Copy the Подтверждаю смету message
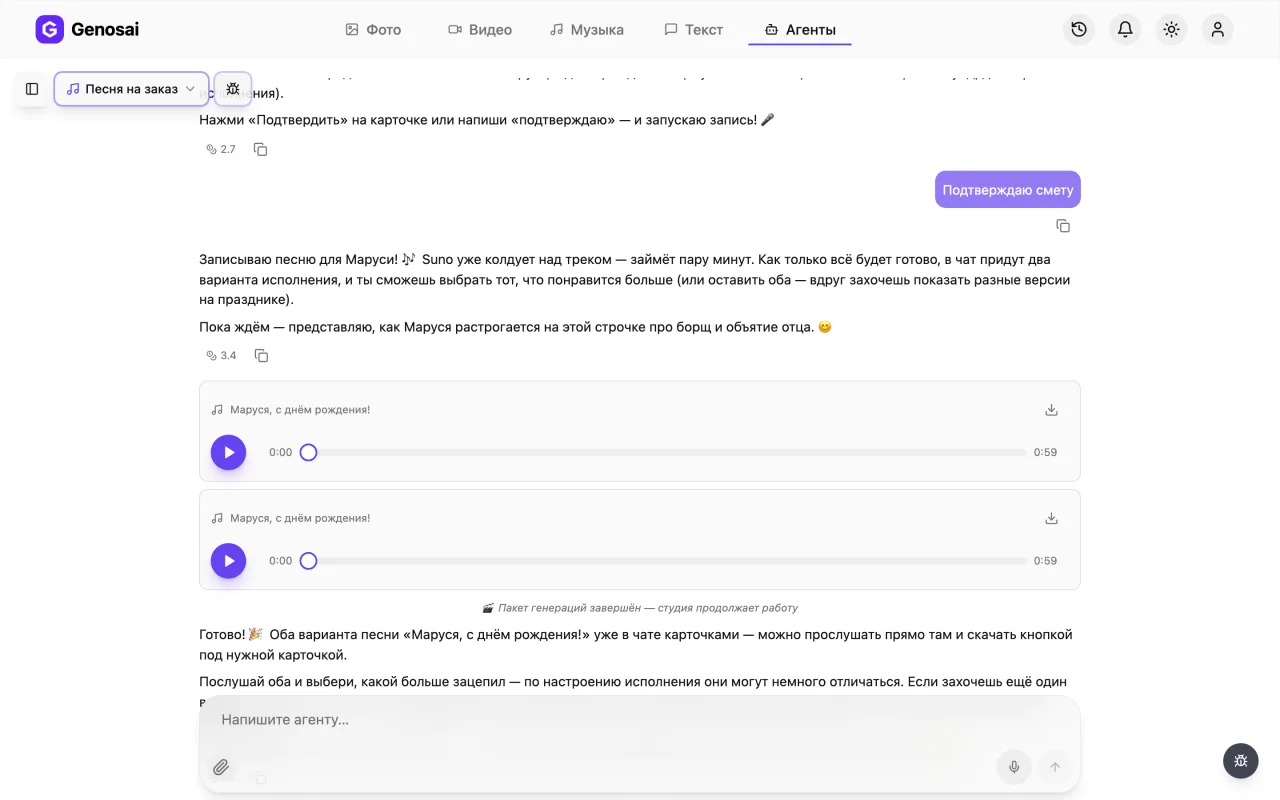 pyautogui.click(x=1063, y=226)
